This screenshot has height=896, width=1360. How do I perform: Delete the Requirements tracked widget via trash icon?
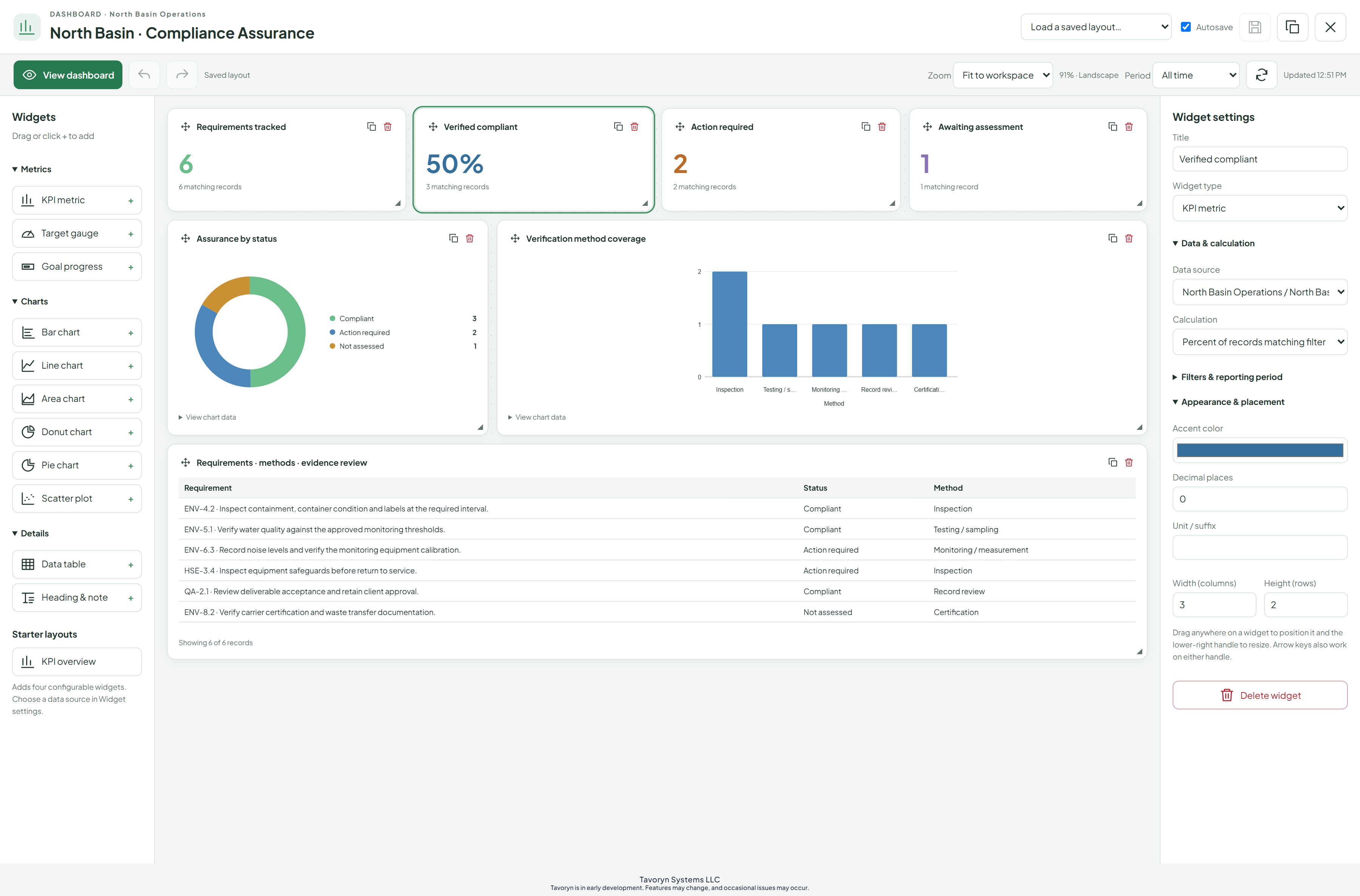point(388,126)
